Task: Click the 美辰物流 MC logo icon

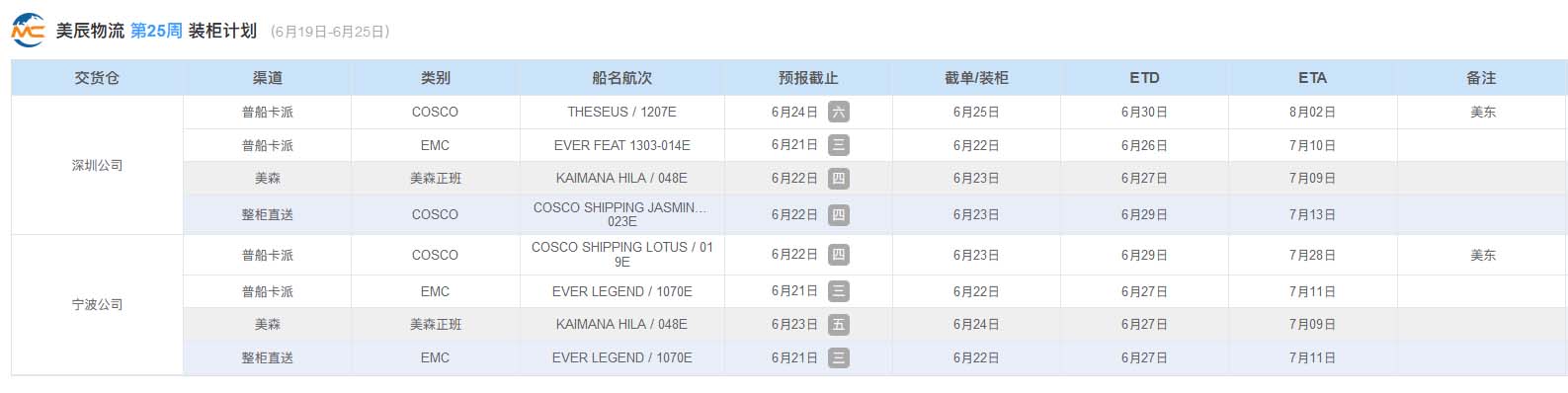Action: coord(28,31)
